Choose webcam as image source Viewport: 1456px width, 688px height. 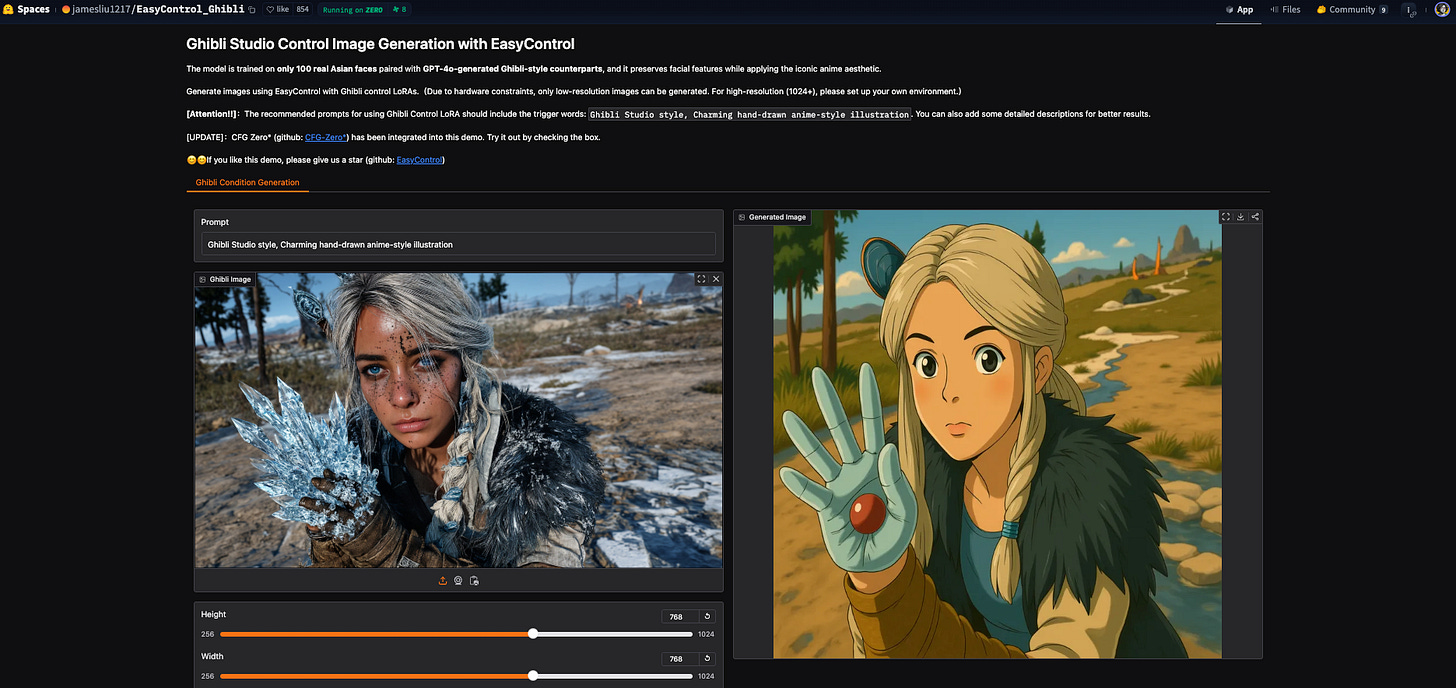458,581
